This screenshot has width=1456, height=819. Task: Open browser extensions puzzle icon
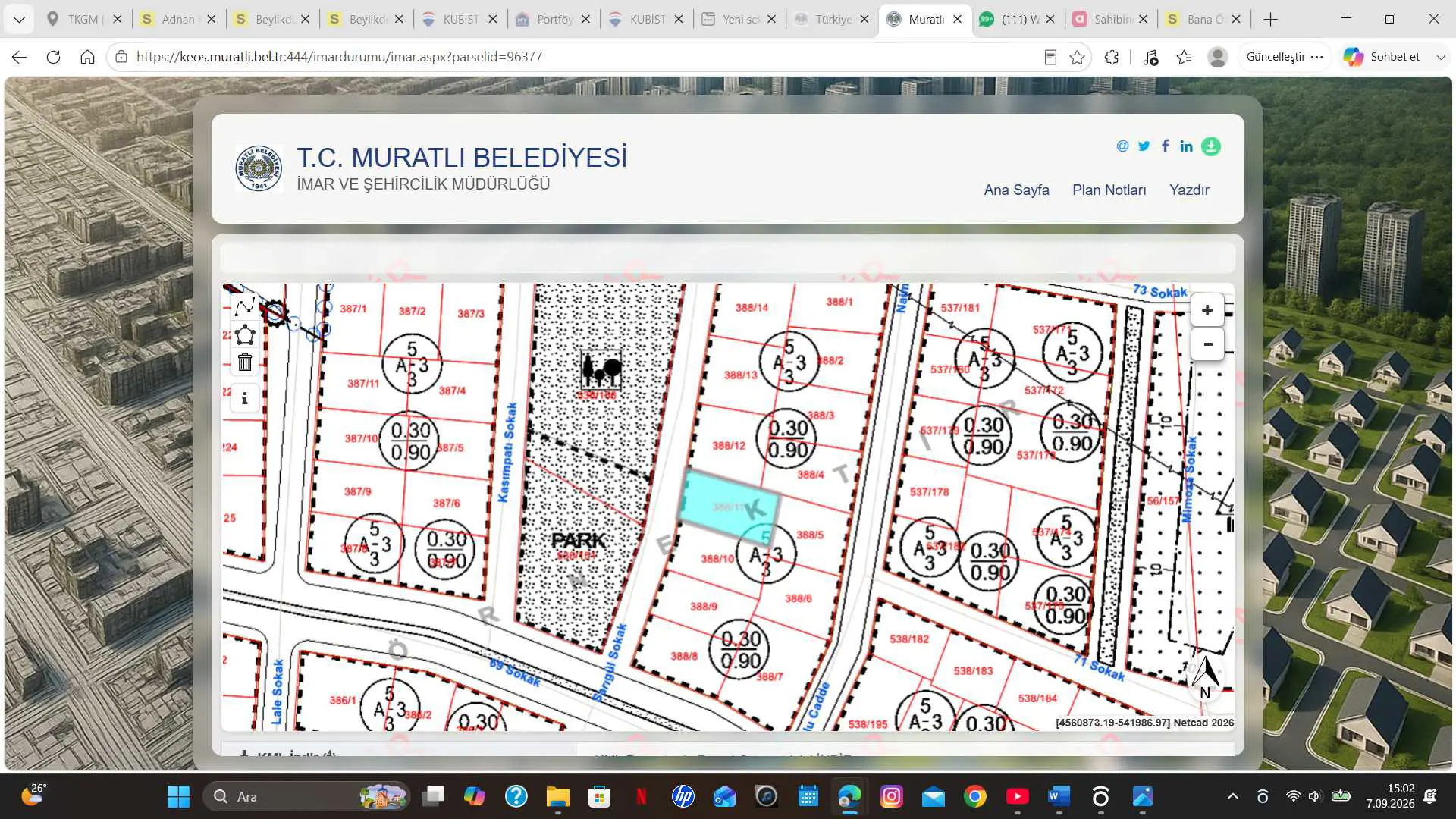tap(1112, 57)
